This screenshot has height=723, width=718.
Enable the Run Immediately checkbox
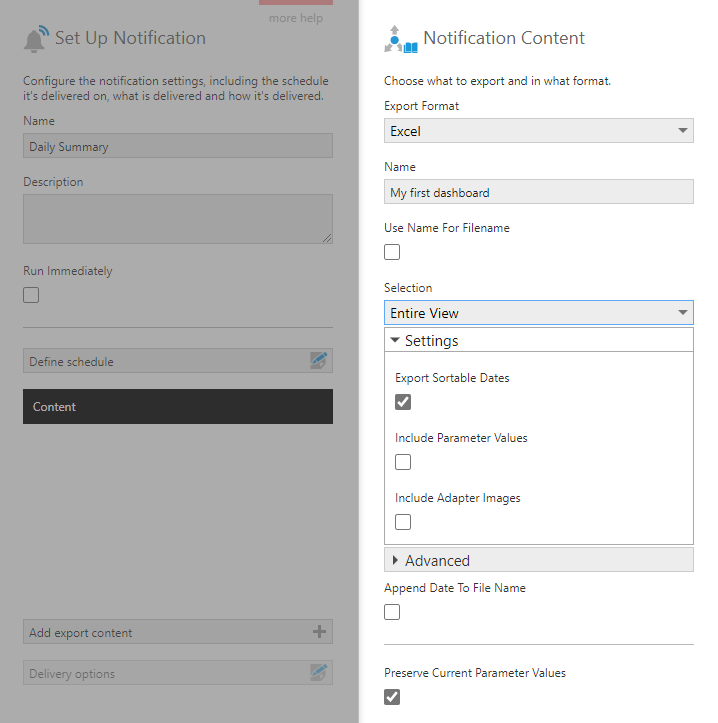[31, 295]
